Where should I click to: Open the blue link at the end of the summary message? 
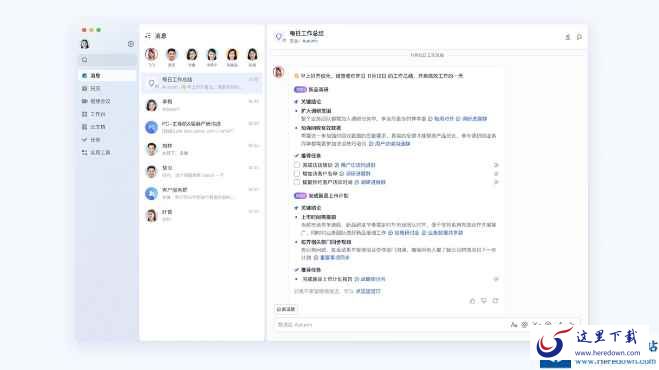pyautogui.click(x=368, y=291)
